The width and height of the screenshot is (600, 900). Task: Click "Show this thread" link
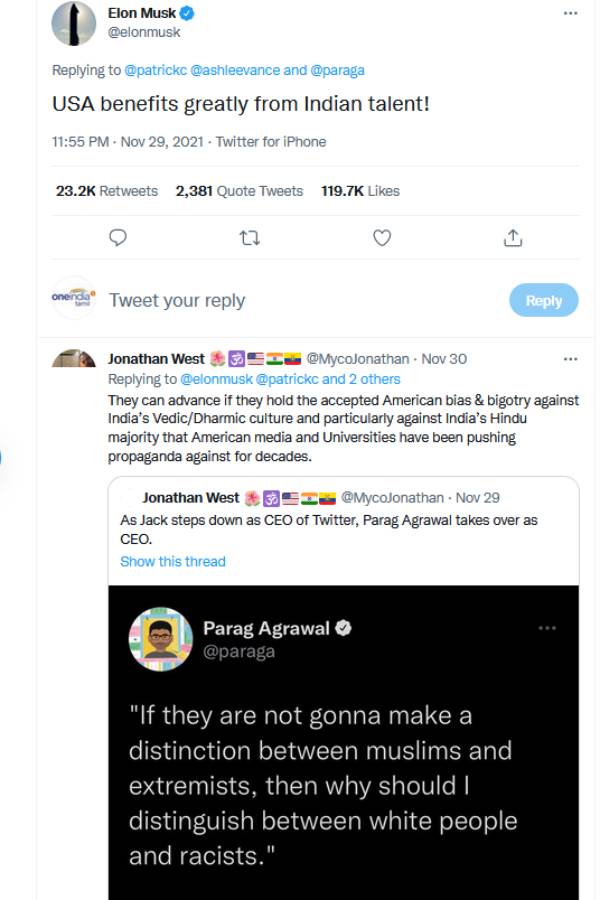coord(173,561)
